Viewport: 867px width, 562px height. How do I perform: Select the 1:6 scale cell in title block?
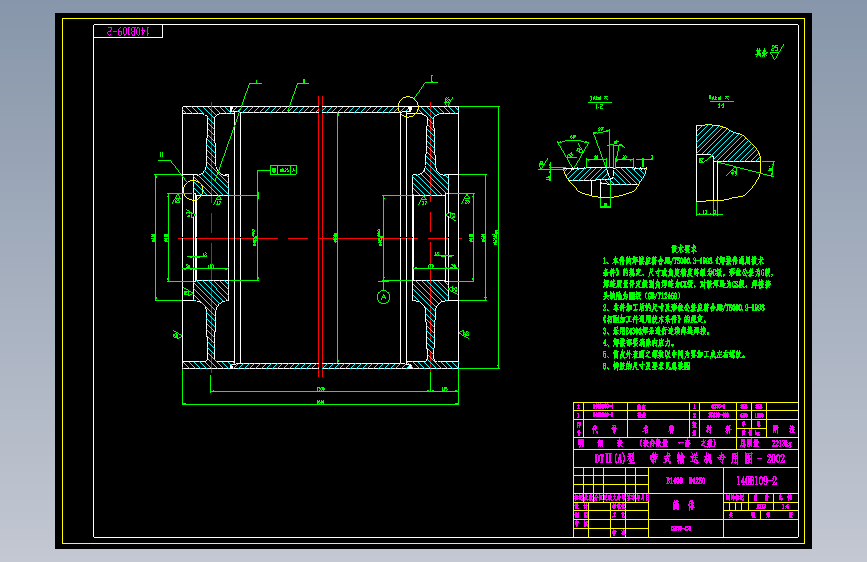785,506
